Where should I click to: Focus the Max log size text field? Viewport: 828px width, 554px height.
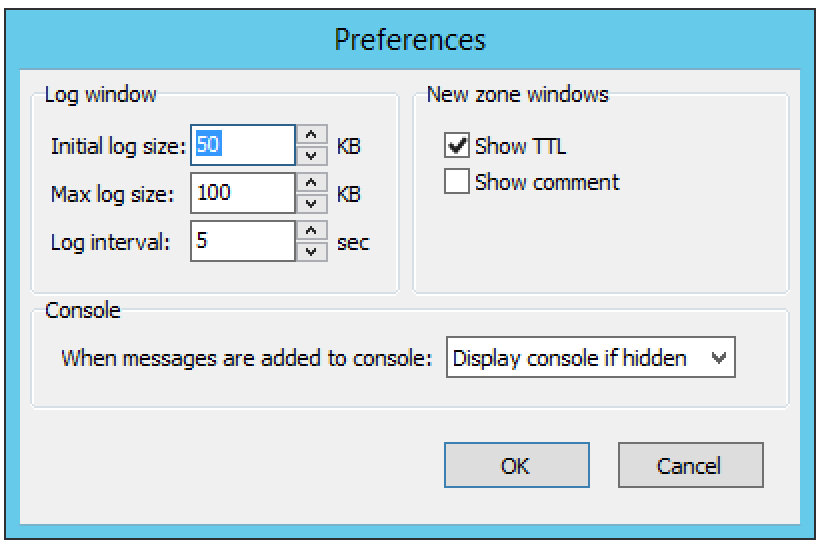[243, 193]
